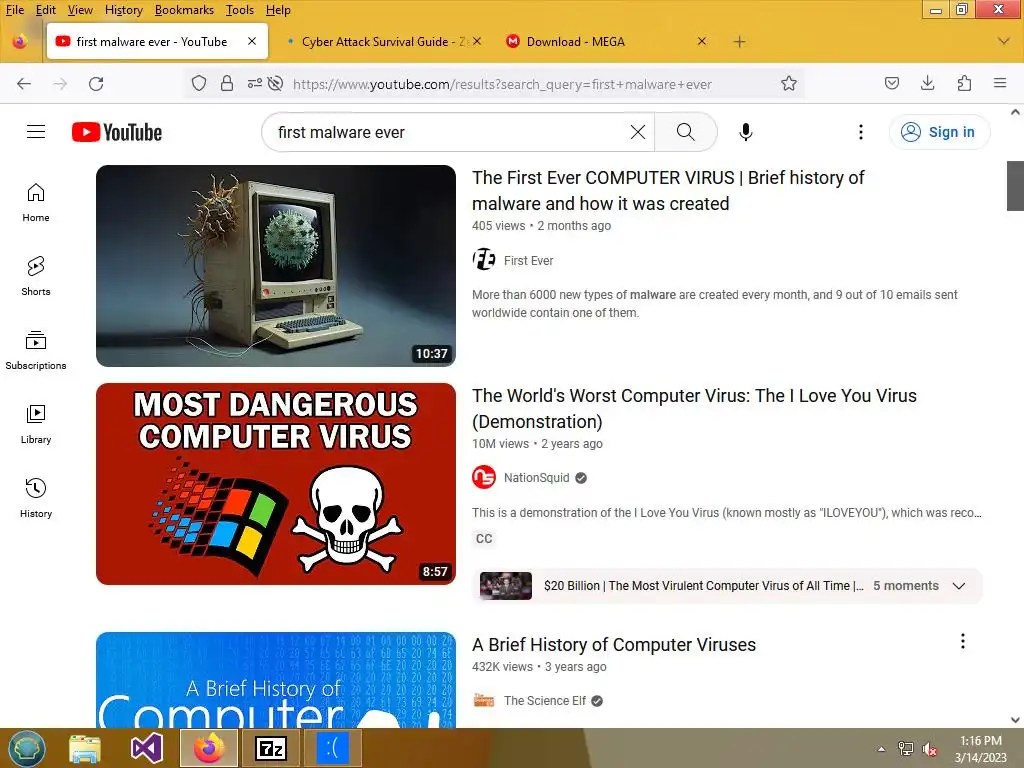This screenshot has width=1024, height=768.
Task: Click the YouTube logo
Action: (x=117, y=132)
